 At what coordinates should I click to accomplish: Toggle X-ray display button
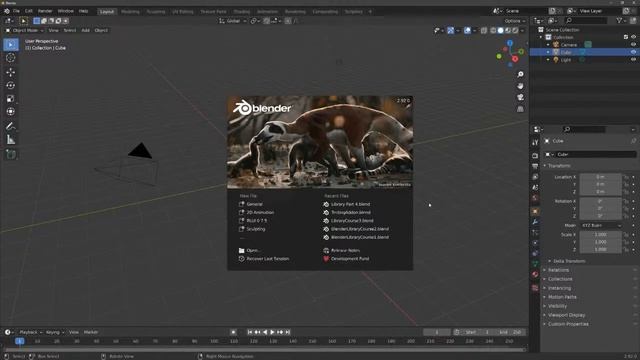(484, 30)
